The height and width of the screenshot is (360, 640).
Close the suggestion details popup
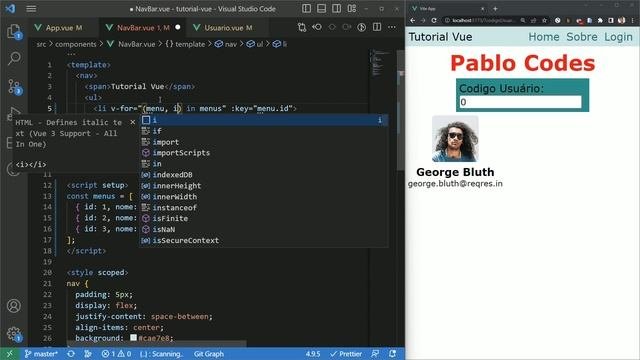pyautogui.click(x=133, y=122)
